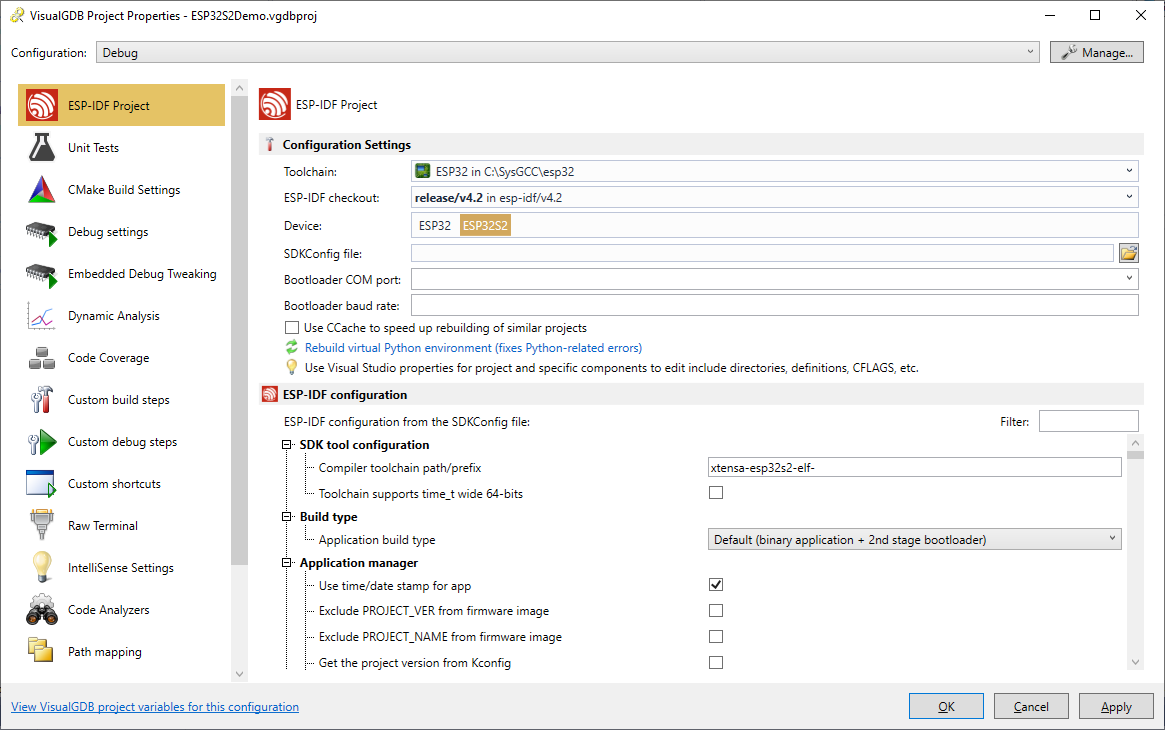This screenshot has height=730, width=1165.
Task: Check Exclude PROJECT_NAME from firmware image
Action: click(x=715, y=636)
